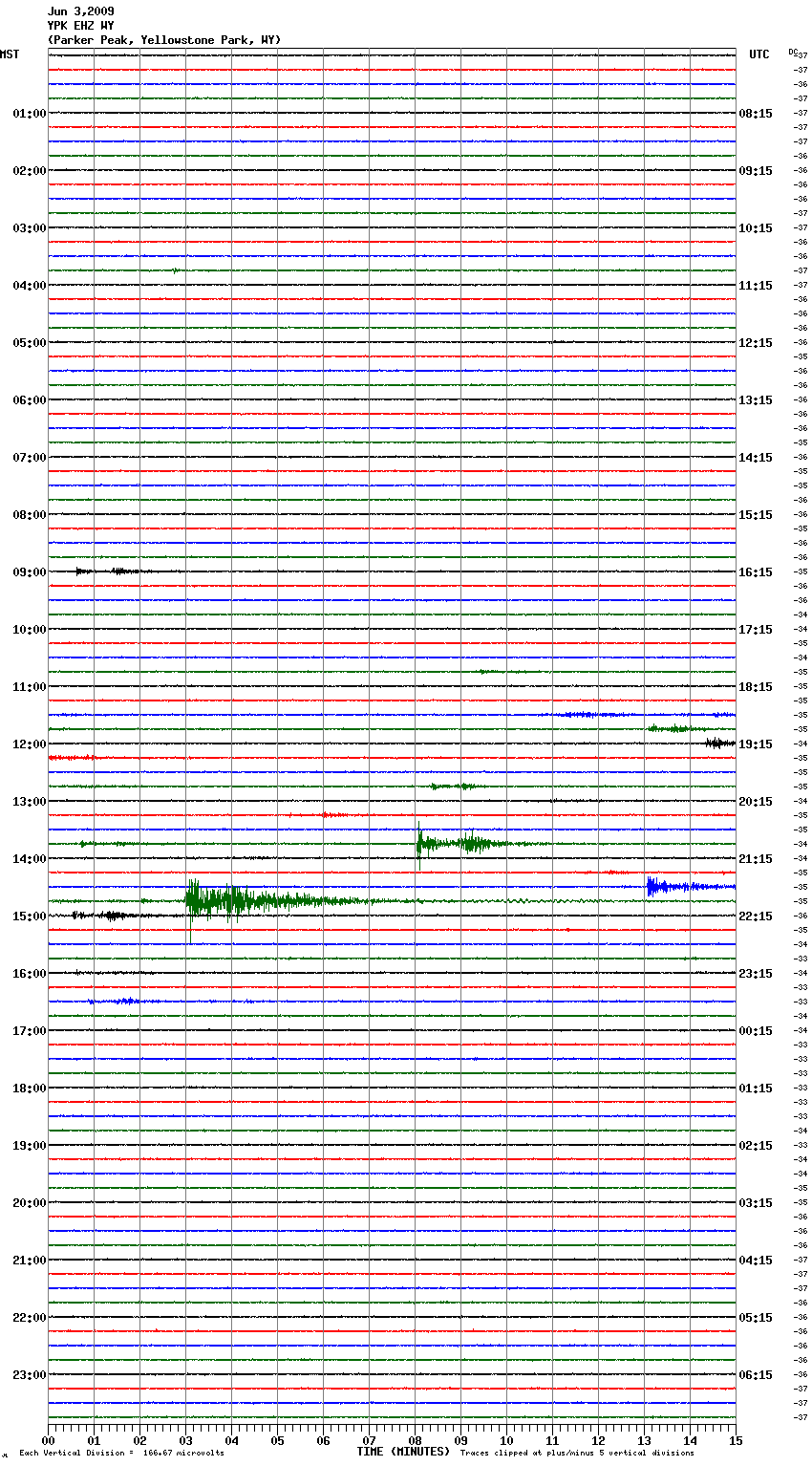Click the '19:15' UTC time label
The height and width of the screenshot is (1466, 812).
pos(756,744)
